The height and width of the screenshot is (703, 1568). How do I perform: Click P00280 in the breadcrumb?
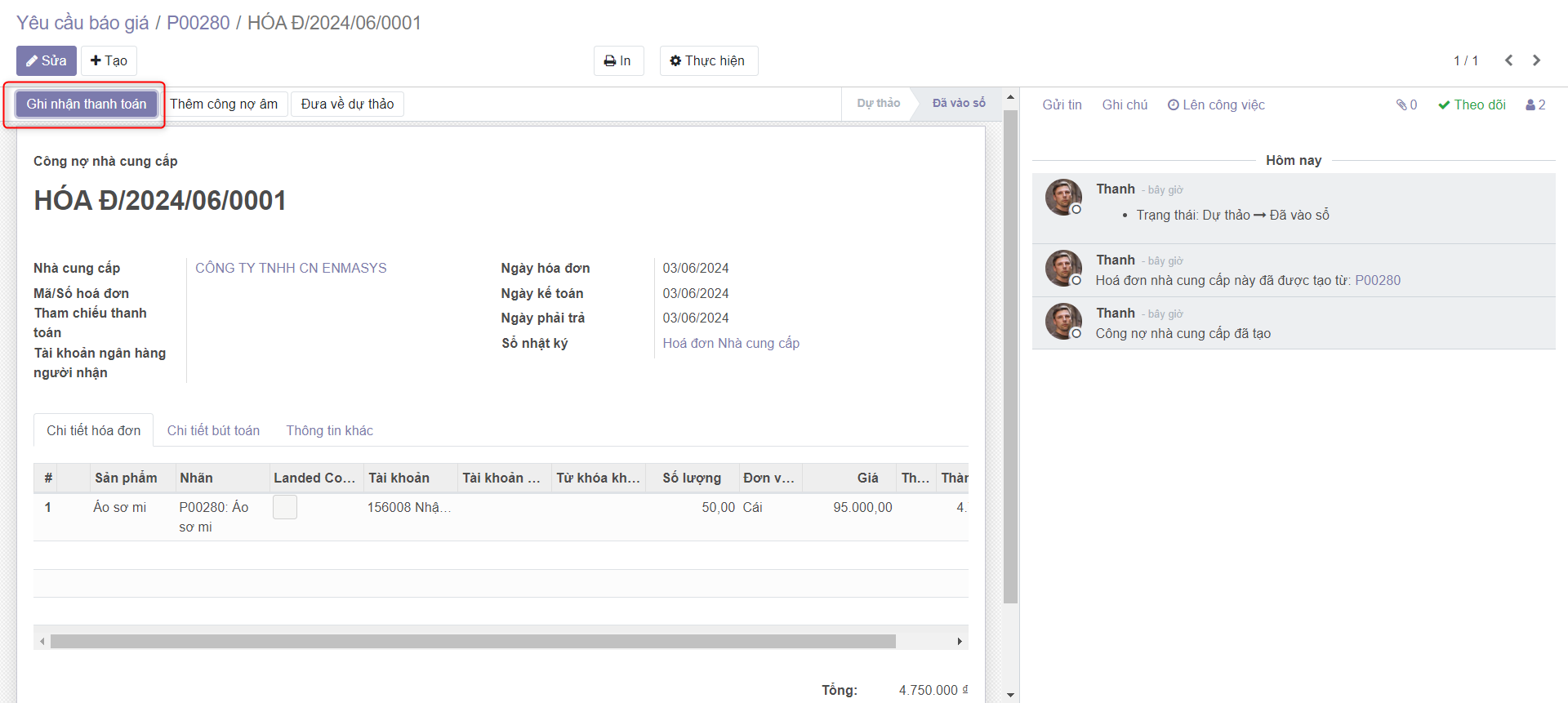[x=198, y=22]
